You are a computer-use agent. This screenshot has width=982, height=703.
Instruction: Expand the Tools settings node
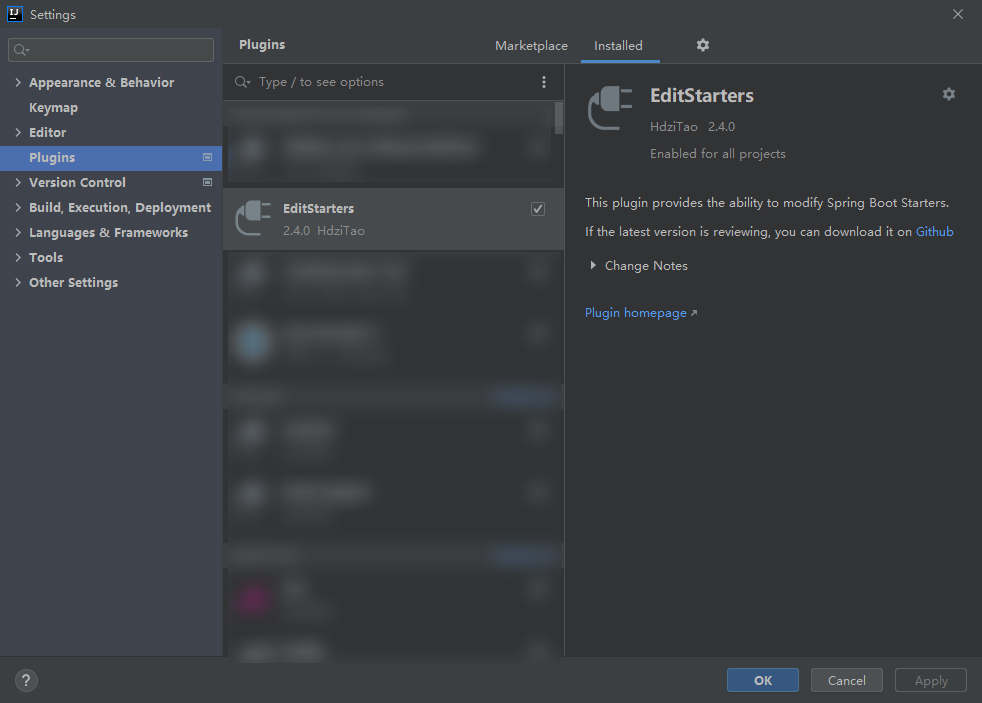coord(18,257)
